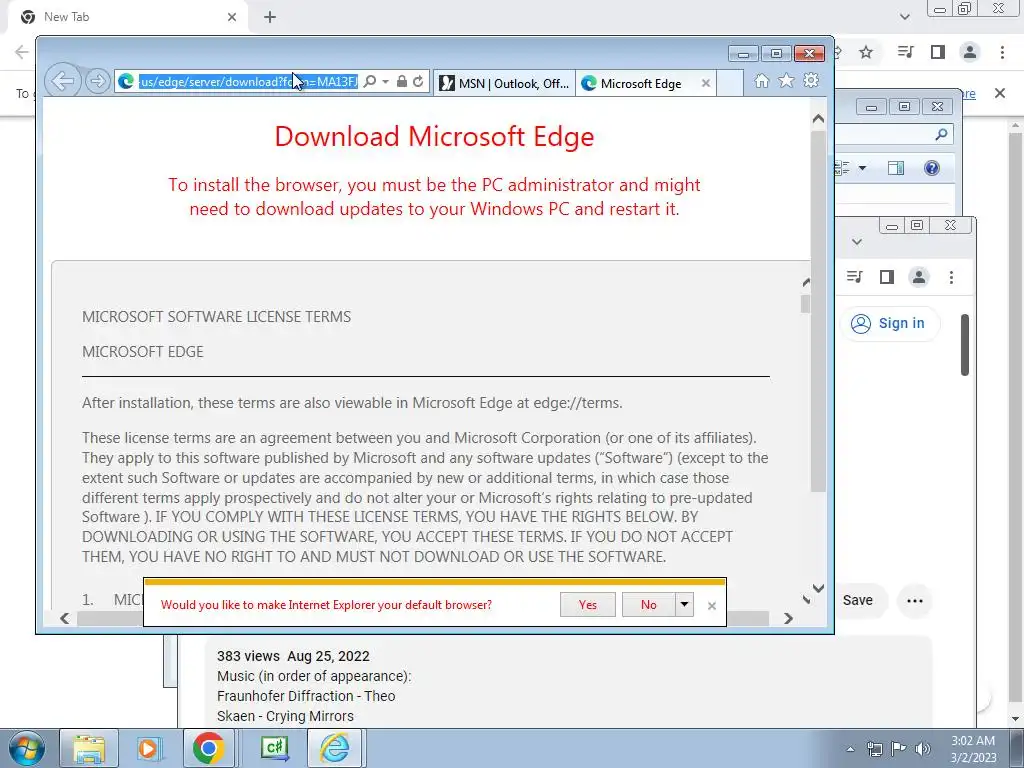The height and width of the screenshot is (768, 1024).
Task: Go to the IE home page icon
Action: pos(761,80)
